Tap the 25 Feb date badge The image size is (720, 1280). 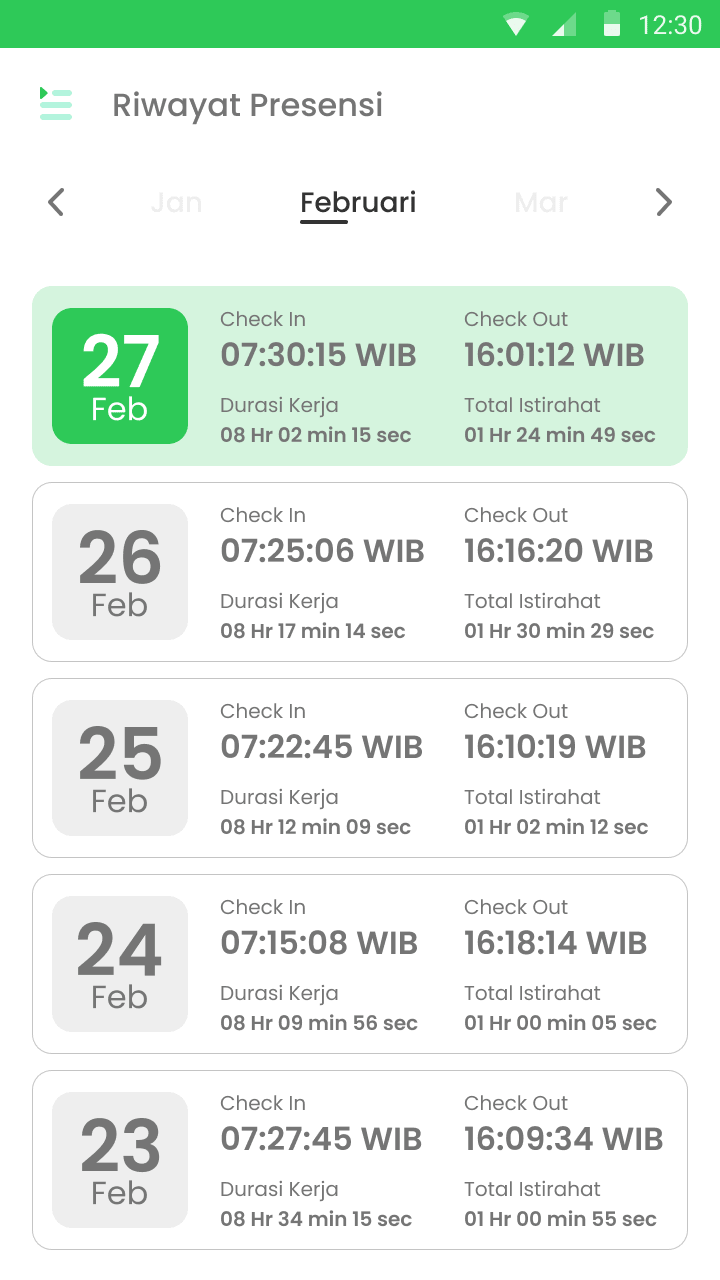tap(120, 768)
